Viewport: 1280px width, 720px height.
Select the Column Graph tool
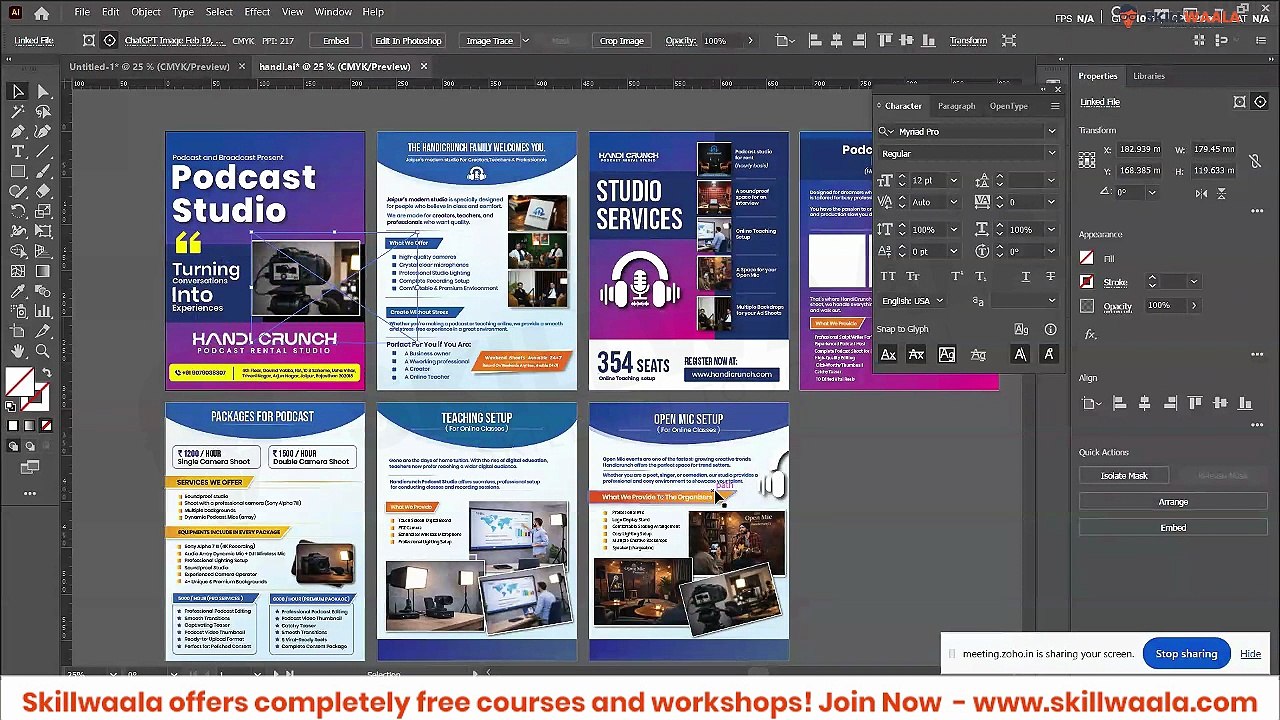43,311
